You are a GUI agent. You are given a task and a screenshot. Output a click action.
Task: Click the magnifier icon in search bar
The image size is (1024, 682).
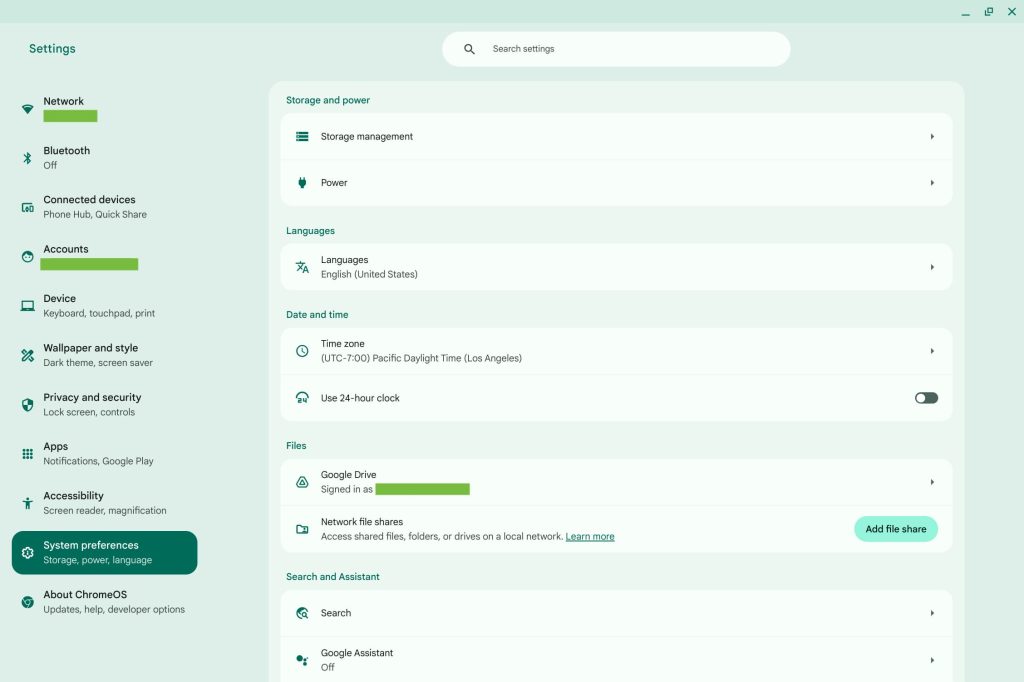[x=469, y=49]
